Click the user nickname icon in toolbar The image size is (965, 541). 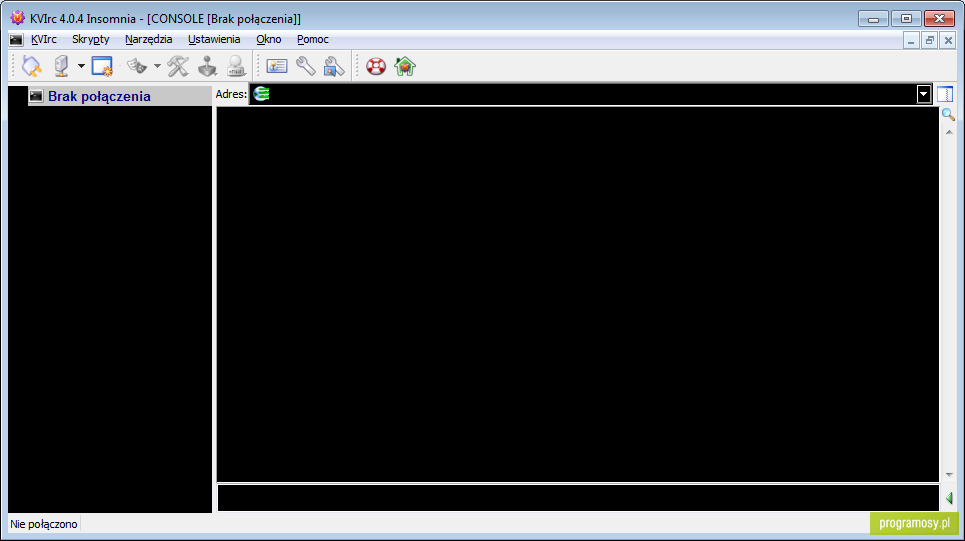point(236,66)
